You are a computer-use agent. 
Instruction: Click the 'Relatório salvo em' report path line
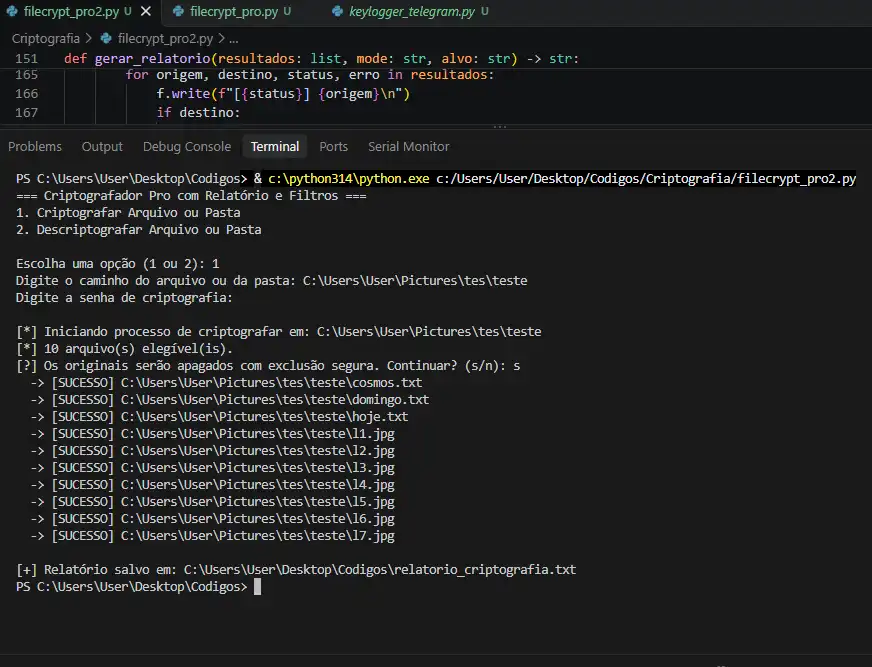296,570
